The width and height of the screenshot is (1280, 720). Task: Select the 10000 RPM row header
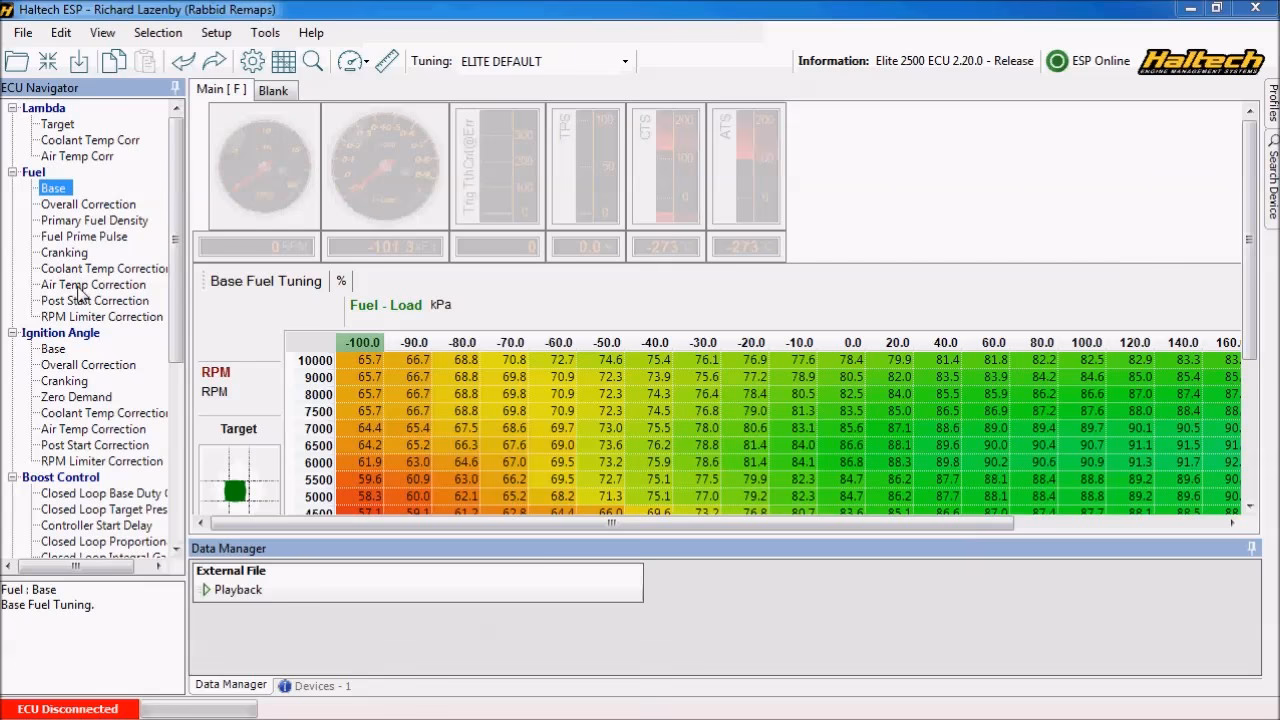point(315,360)
